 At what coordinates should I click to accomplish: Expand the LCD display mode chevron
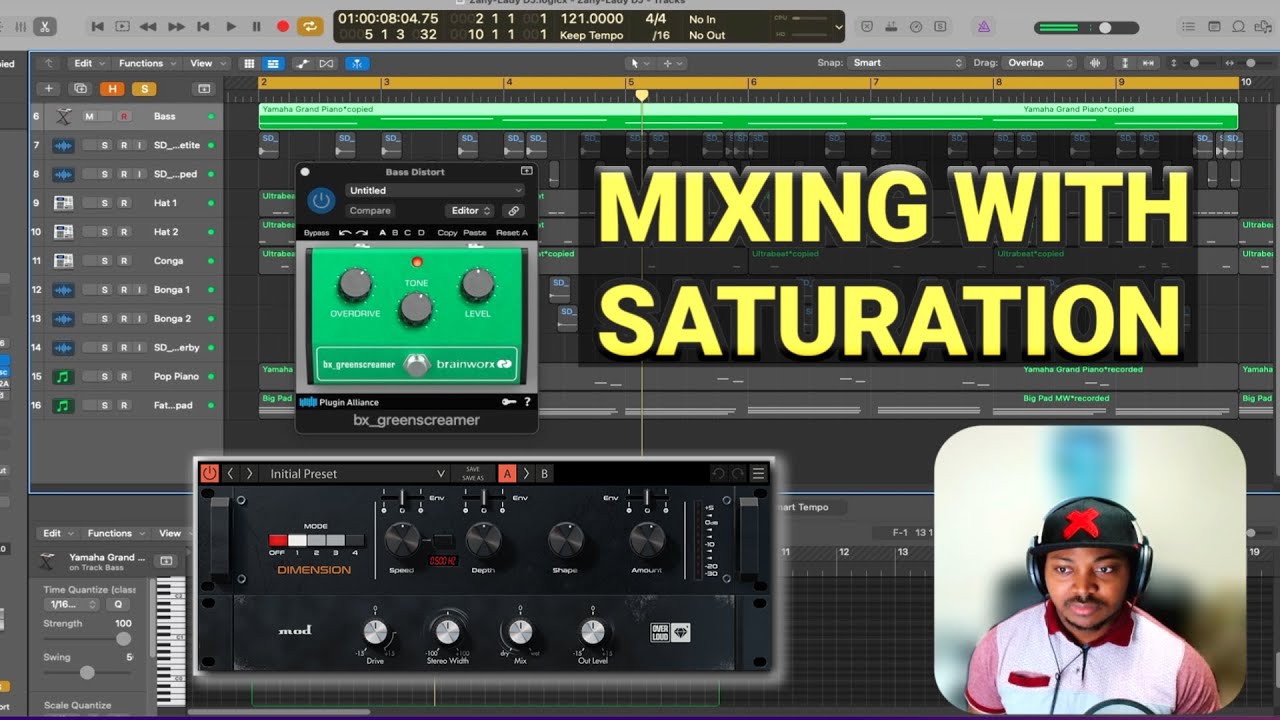tap(838, 27)
